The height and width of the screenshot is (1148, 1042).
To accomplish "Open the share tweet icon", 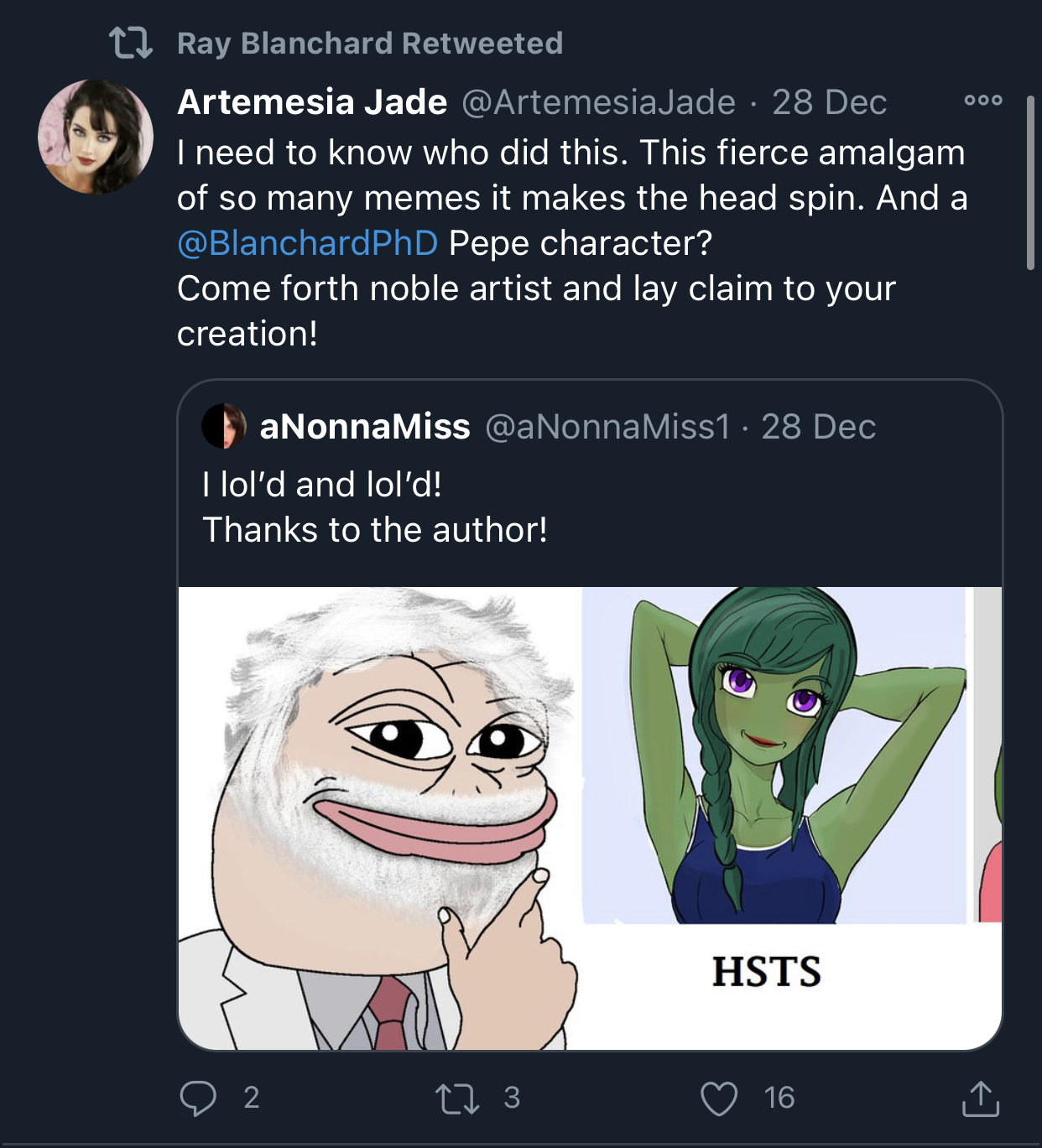I will coord(980,1099).
